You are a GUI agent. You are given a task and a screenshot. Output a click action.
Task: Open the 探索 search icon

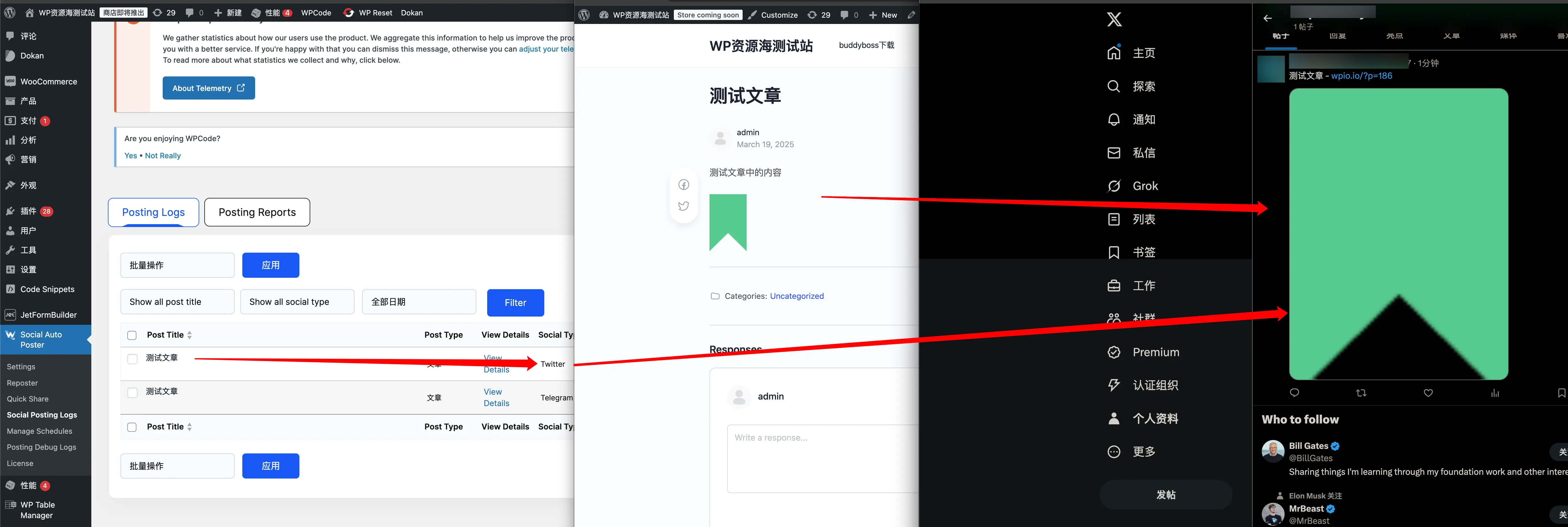pos(1113,86)
